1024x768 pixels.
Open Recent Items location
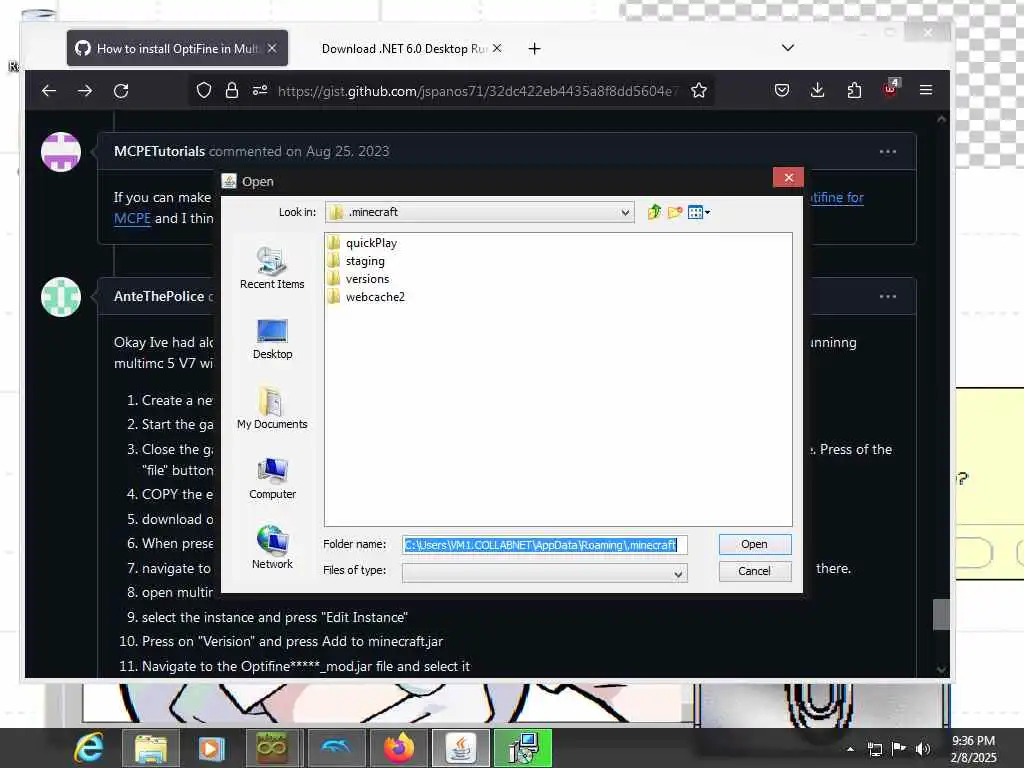(272, 268)
